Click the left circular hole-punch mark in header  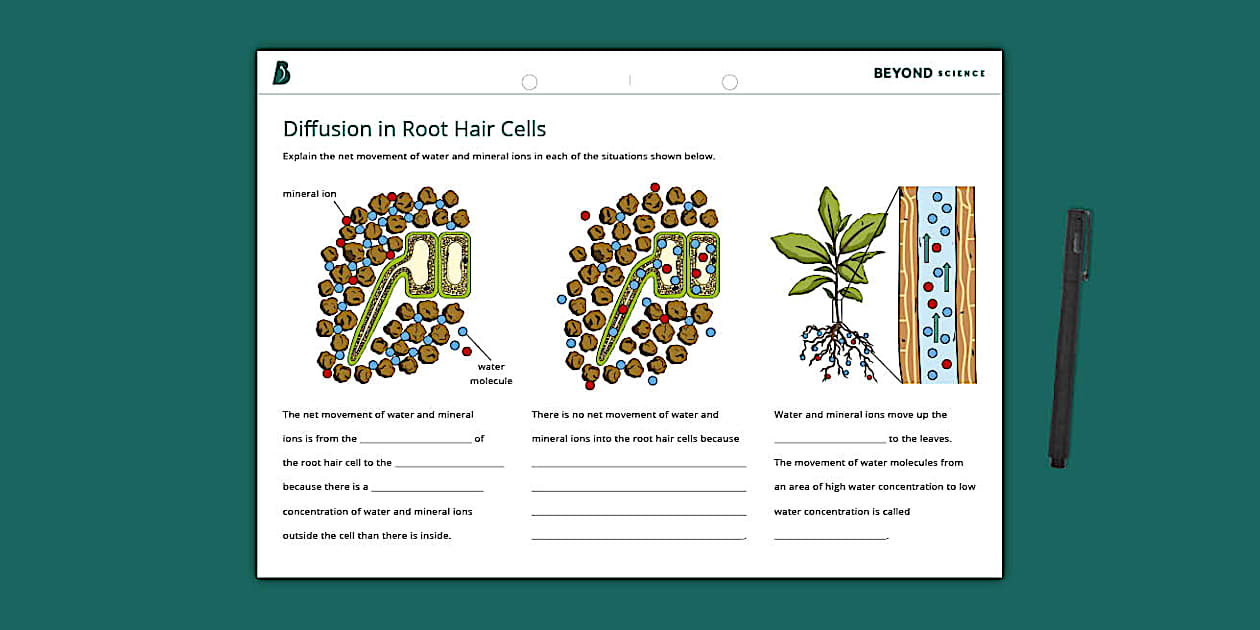530,81
